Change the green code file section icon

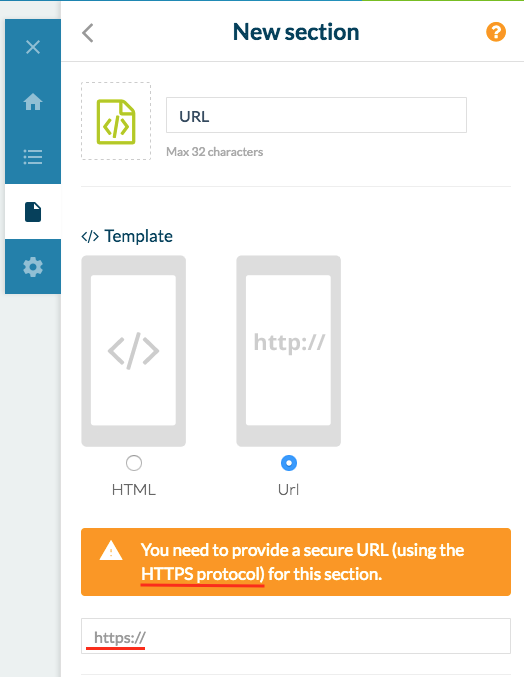tap(116, 121)
